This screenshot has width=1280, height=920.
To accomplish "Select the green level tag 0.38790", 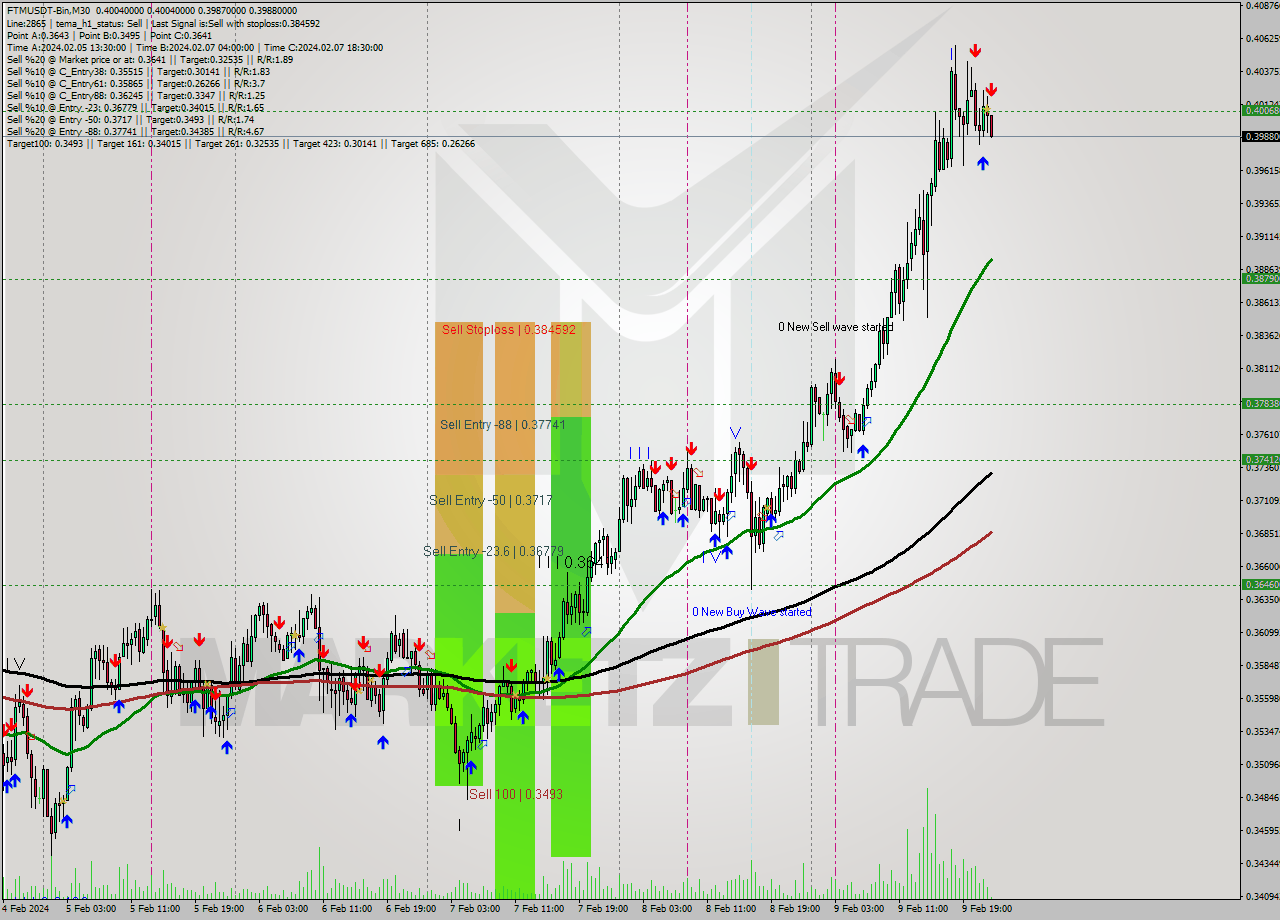I will [x=1260, y=279].
